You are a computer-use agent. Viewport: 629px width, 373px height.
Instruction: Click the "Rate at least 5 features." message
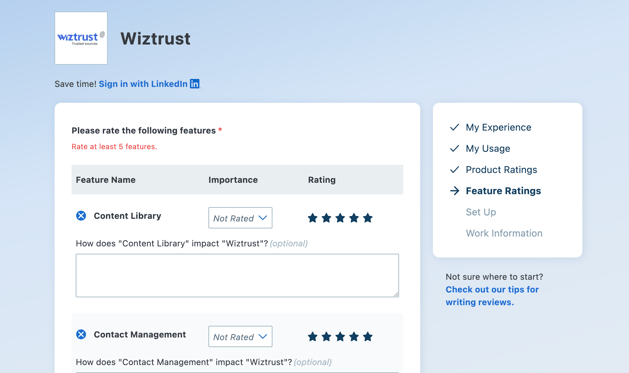(x=114, y=146)
